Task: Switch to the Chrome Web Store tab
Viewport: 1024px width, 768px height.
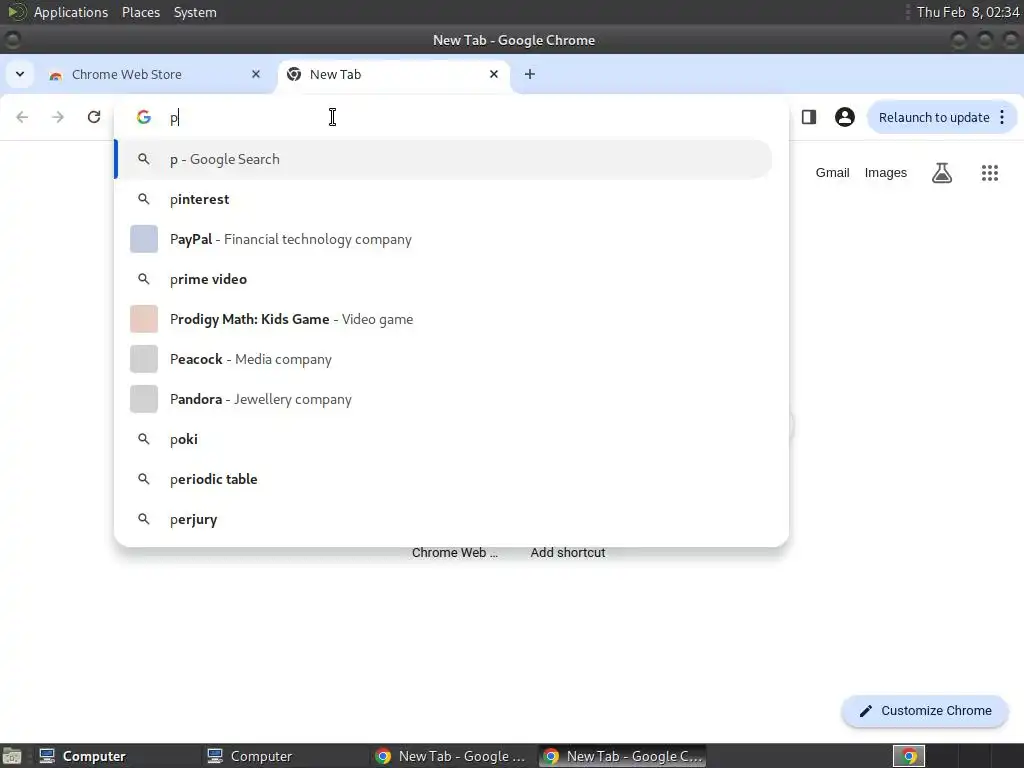Action: pos(155,74)
